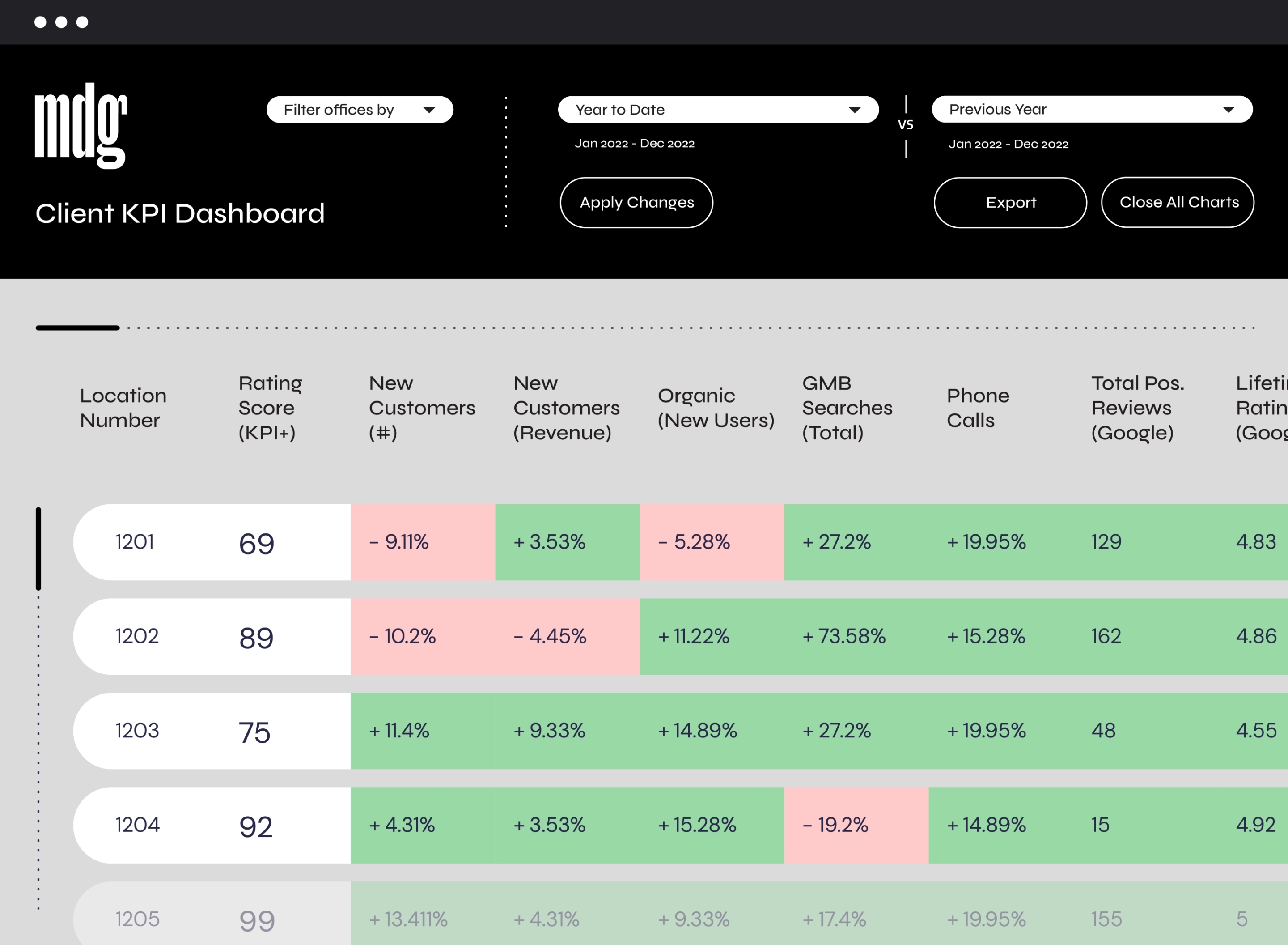
Task: Click the GMB Searches (Total) column header
Action: click(847, 408)
